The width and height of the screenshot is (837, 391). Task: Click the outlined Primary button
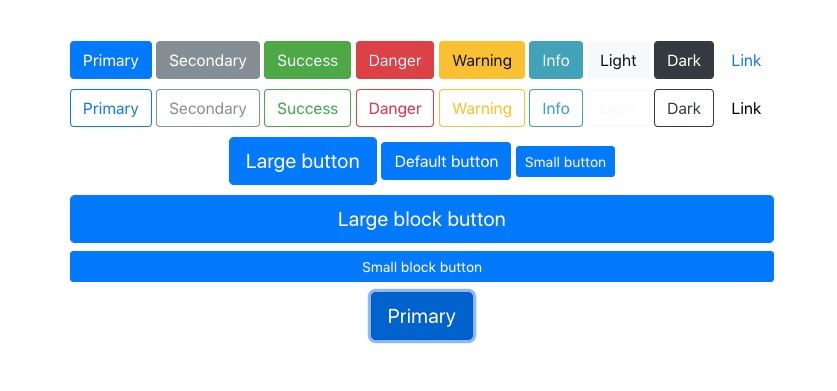coord(111,108)
